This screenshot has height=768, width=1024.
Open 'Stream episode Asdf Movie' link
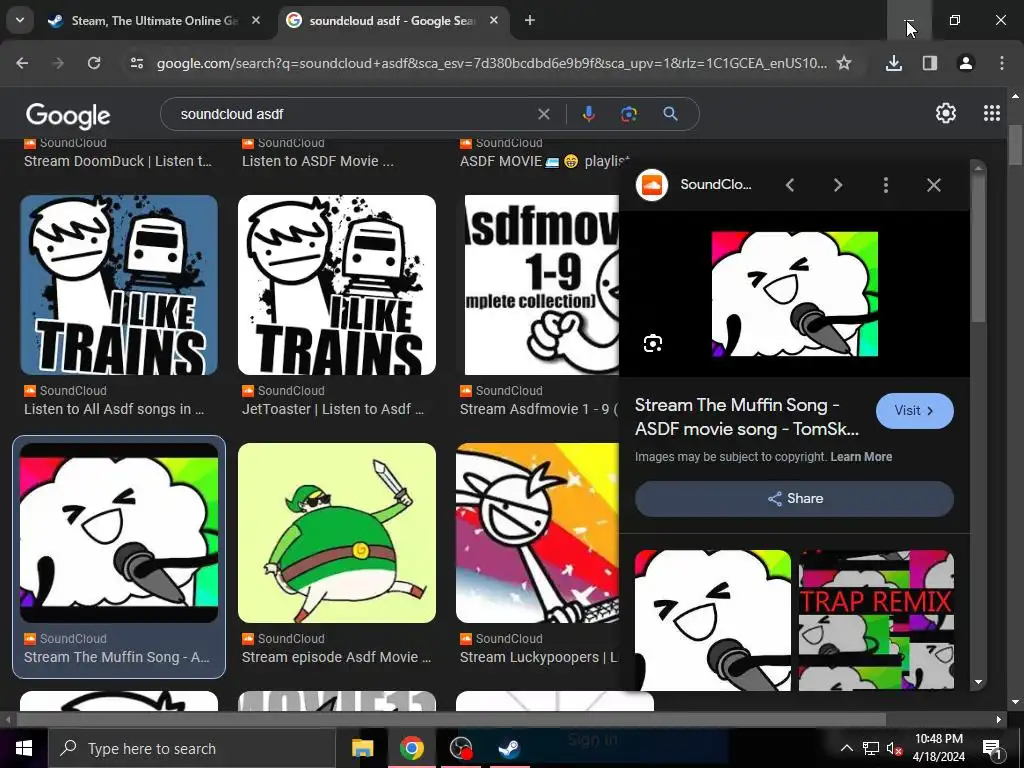pyautogui.click(x=336, y=658)
